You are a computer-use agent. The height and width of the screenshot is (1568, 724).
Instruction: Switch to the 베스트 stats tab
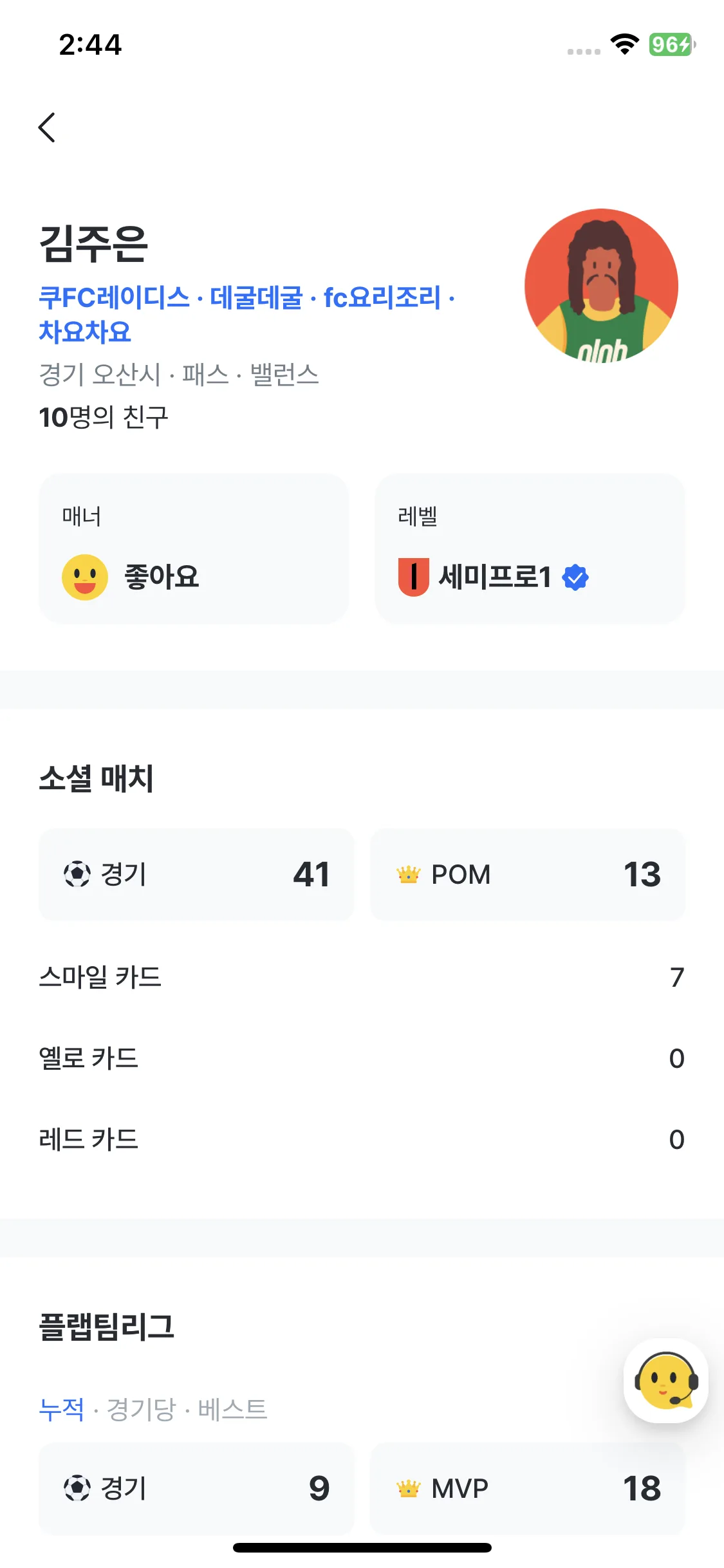pos(232,1410)
